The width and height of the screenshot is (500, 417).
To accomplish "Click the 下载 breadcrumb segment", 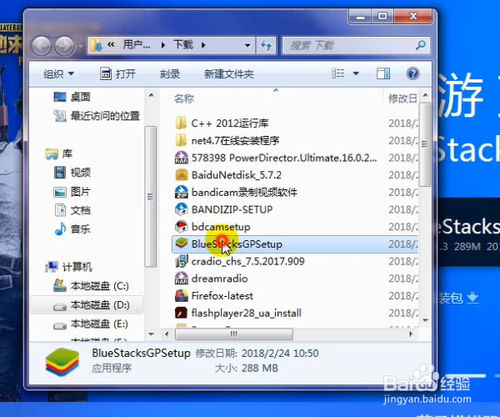I will click(183, 44).
